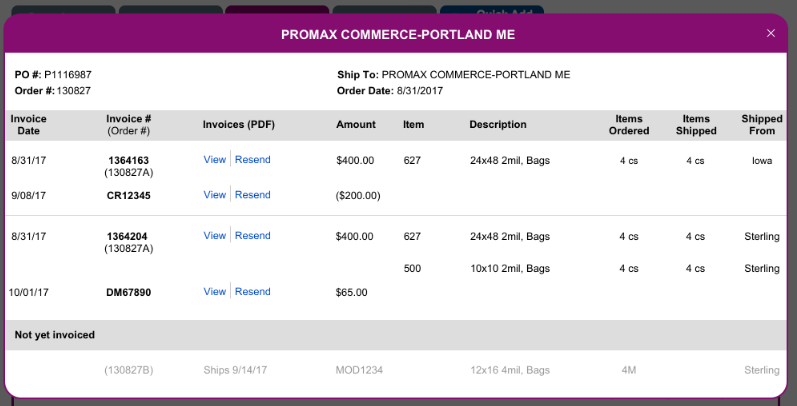Resend debit memo DM67890
Viewport: 797px width, 406px height.
click(x=253, y=292)
